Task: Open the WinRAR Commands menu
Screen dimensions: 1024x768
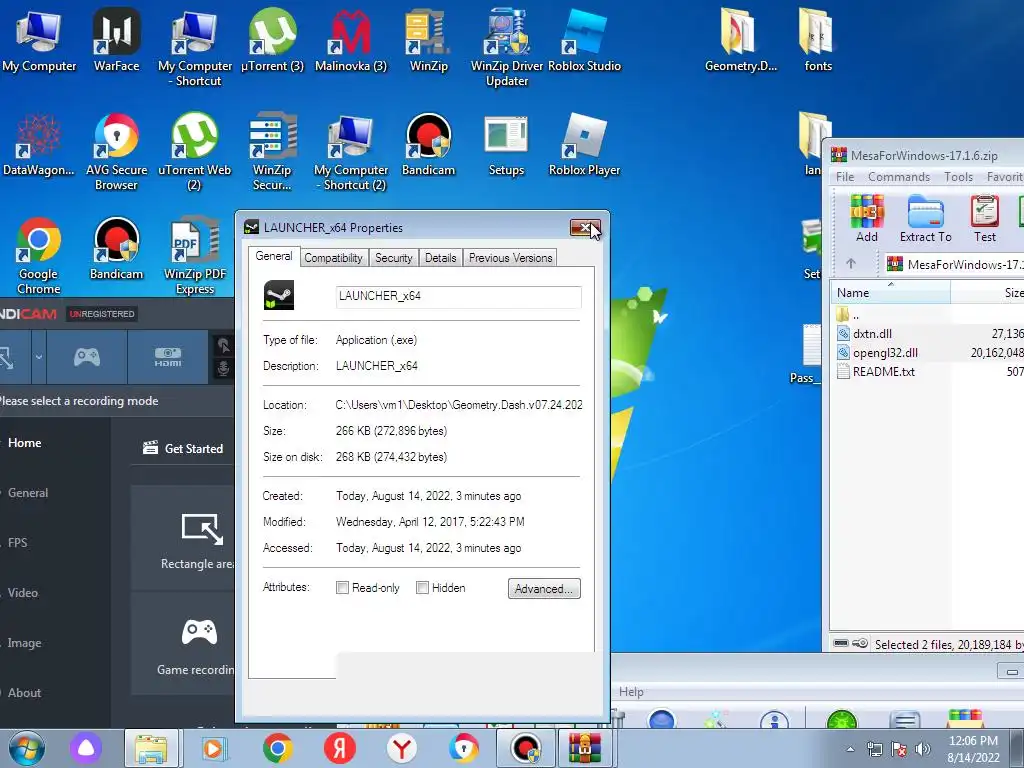Action: pos(899,177)
